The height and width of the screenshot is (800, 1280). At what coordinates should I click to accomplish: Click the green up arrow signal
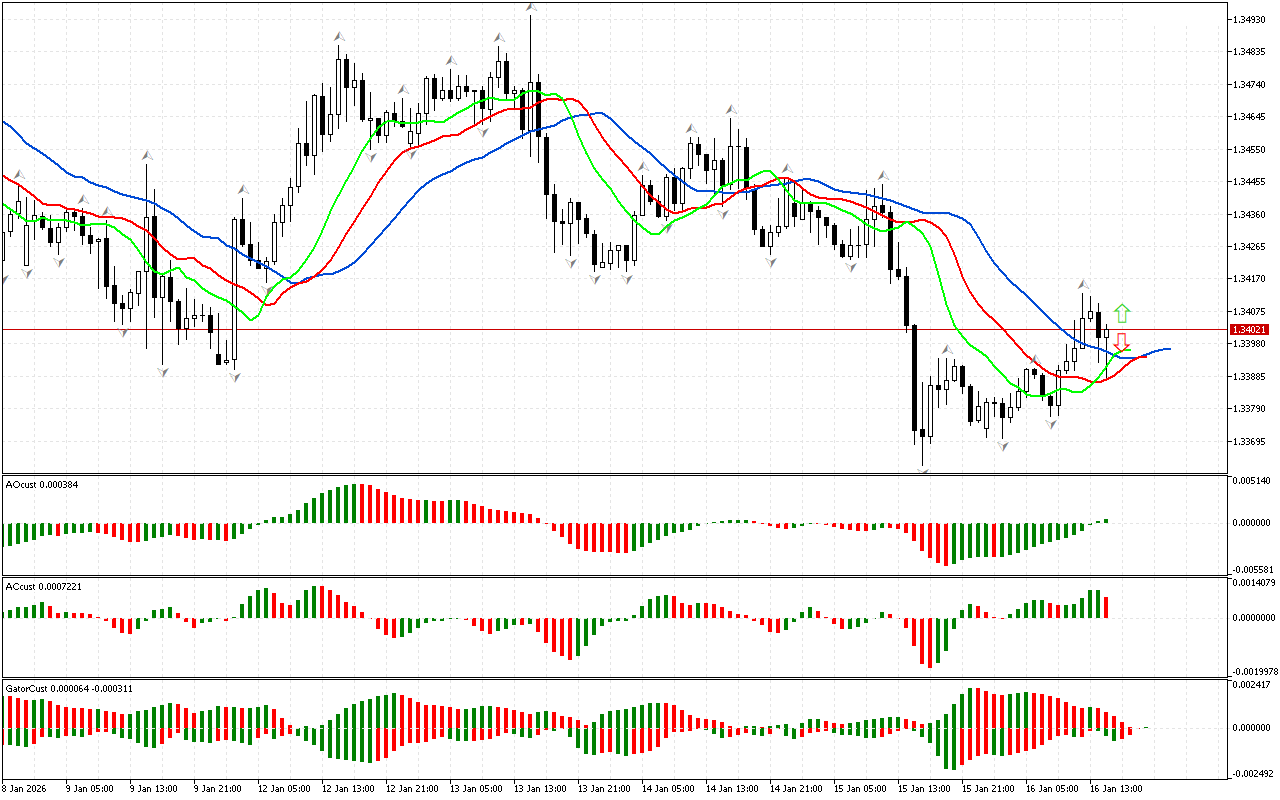coord(1122,312)
